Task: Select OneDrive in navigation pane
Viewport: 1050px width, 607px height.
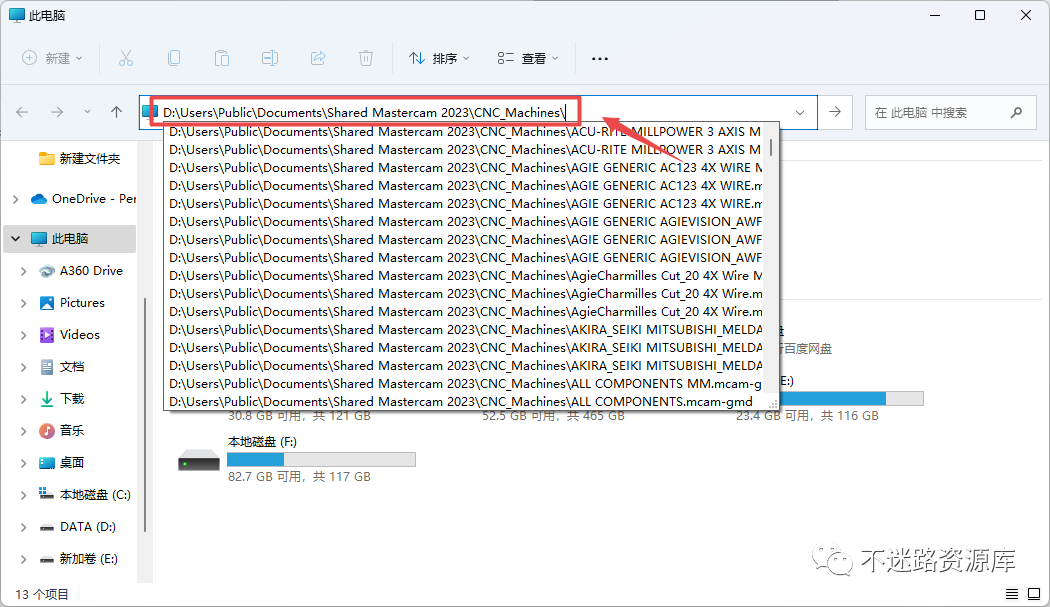Action: pyautogui.click(x=84, y=199)
